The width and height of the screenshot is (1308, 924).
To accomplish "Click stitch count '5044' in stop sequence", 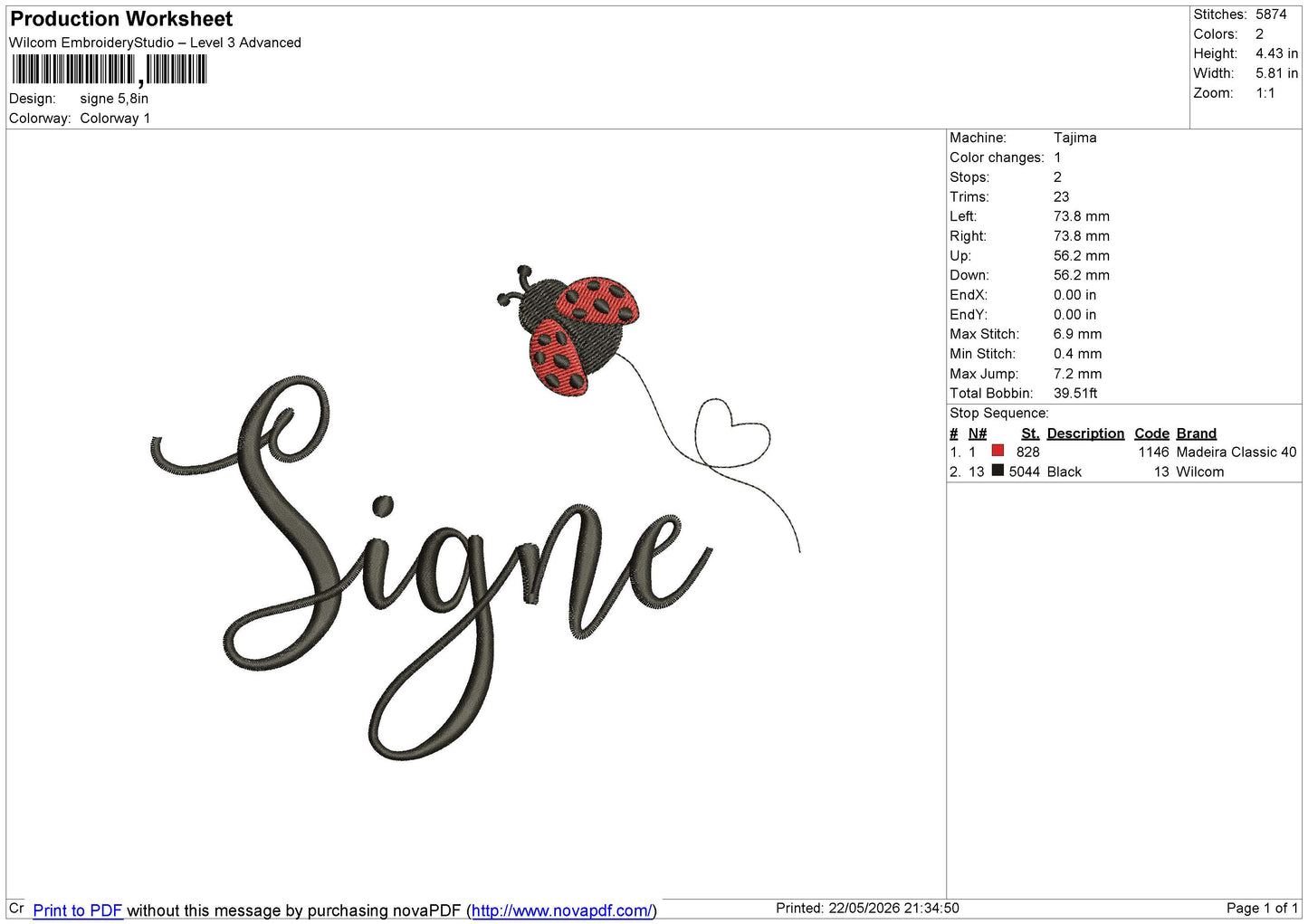I will pos(1024,472).
